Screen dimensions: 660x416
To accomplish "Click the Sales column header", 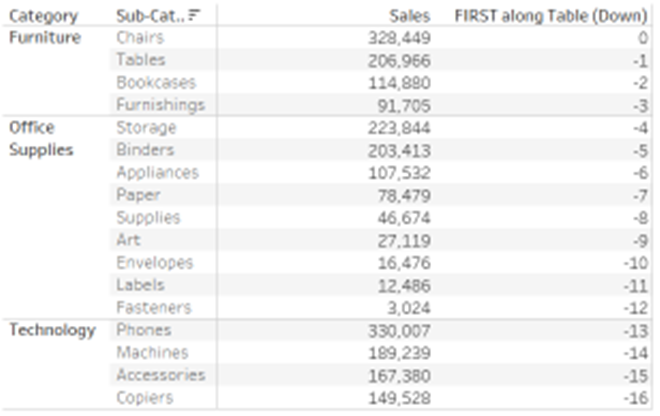I will [x=410, y=16].
